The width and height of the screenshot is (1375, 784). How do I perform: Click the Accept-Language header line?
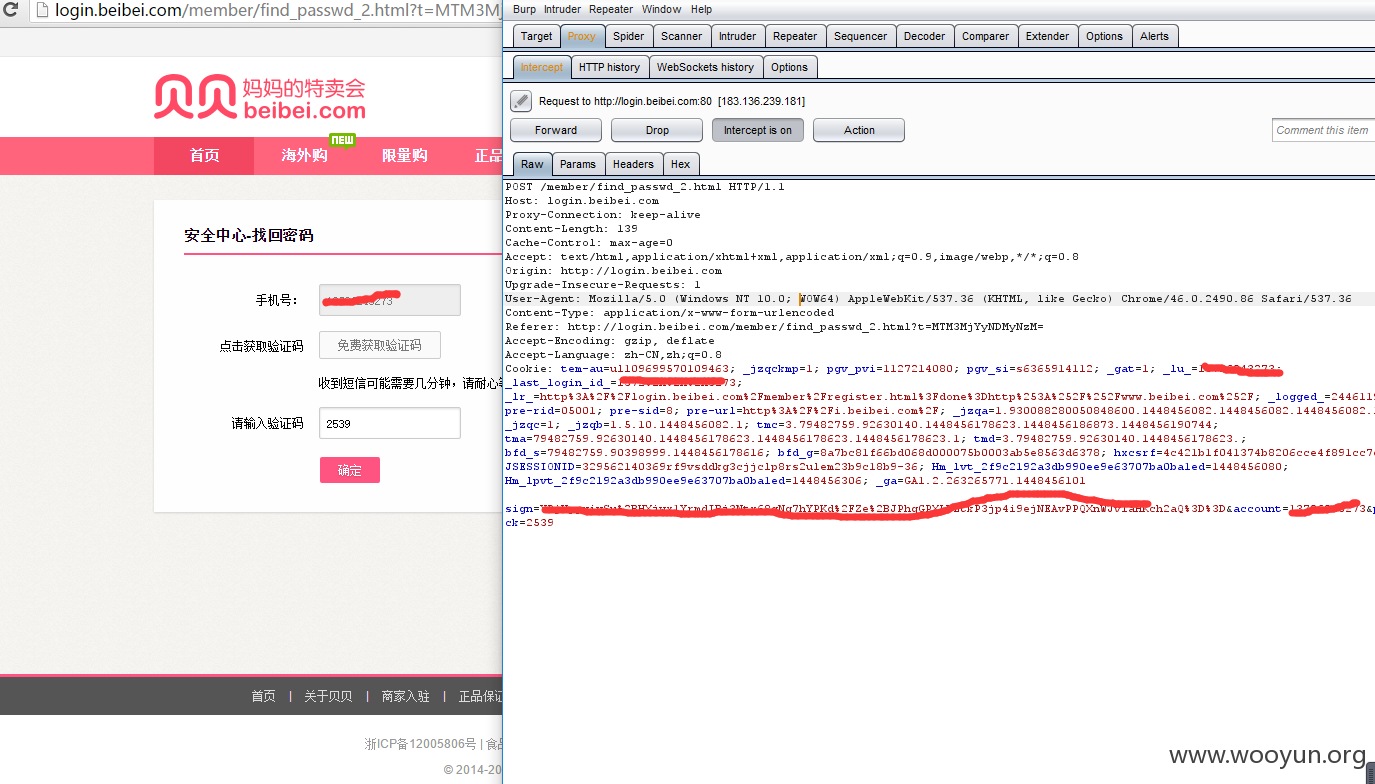point(613,355)
